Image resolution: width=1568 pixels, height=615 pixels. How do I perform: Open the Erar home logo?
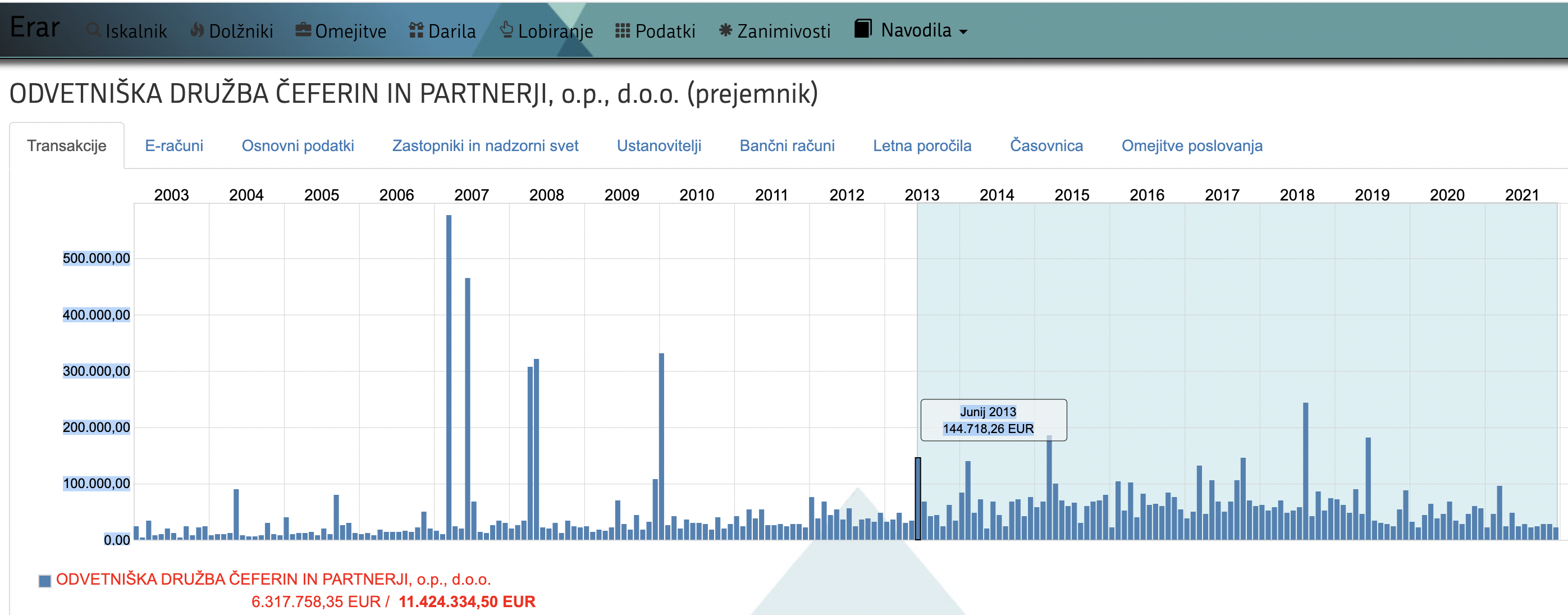tap(35, 28)
